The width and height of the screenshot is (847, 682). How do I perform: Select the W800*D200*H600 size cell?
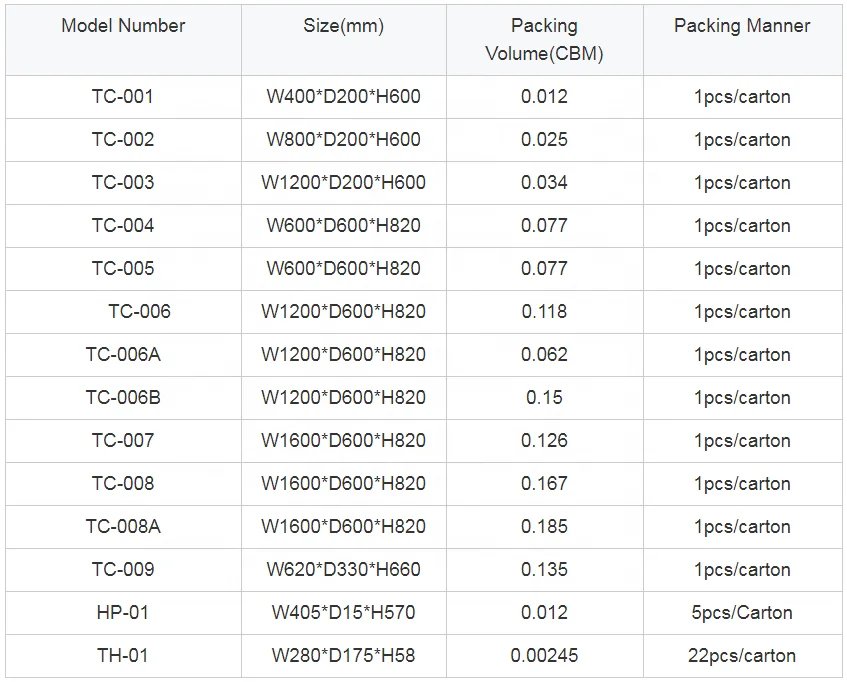coord(343,140)
